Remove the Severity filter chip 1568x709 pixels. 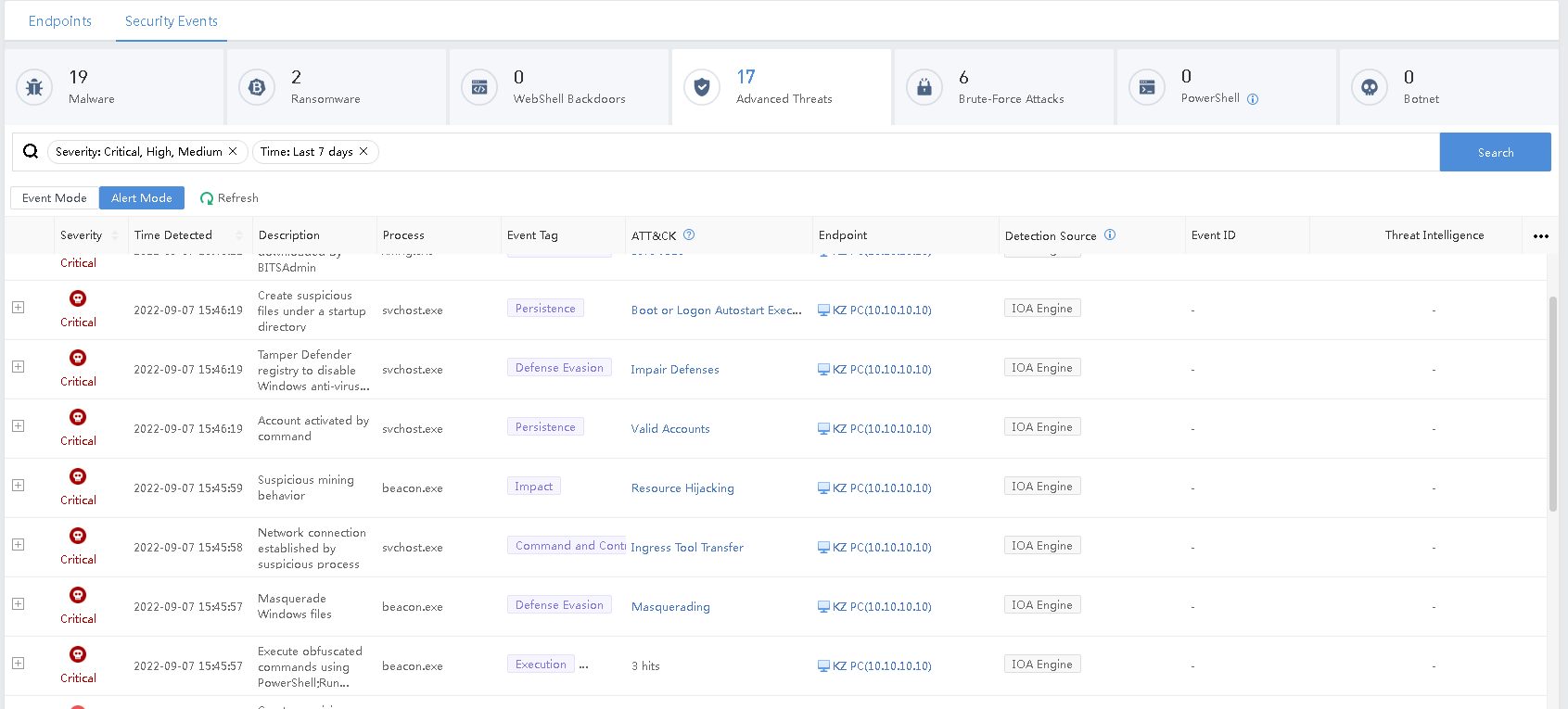tap(233, 151)
